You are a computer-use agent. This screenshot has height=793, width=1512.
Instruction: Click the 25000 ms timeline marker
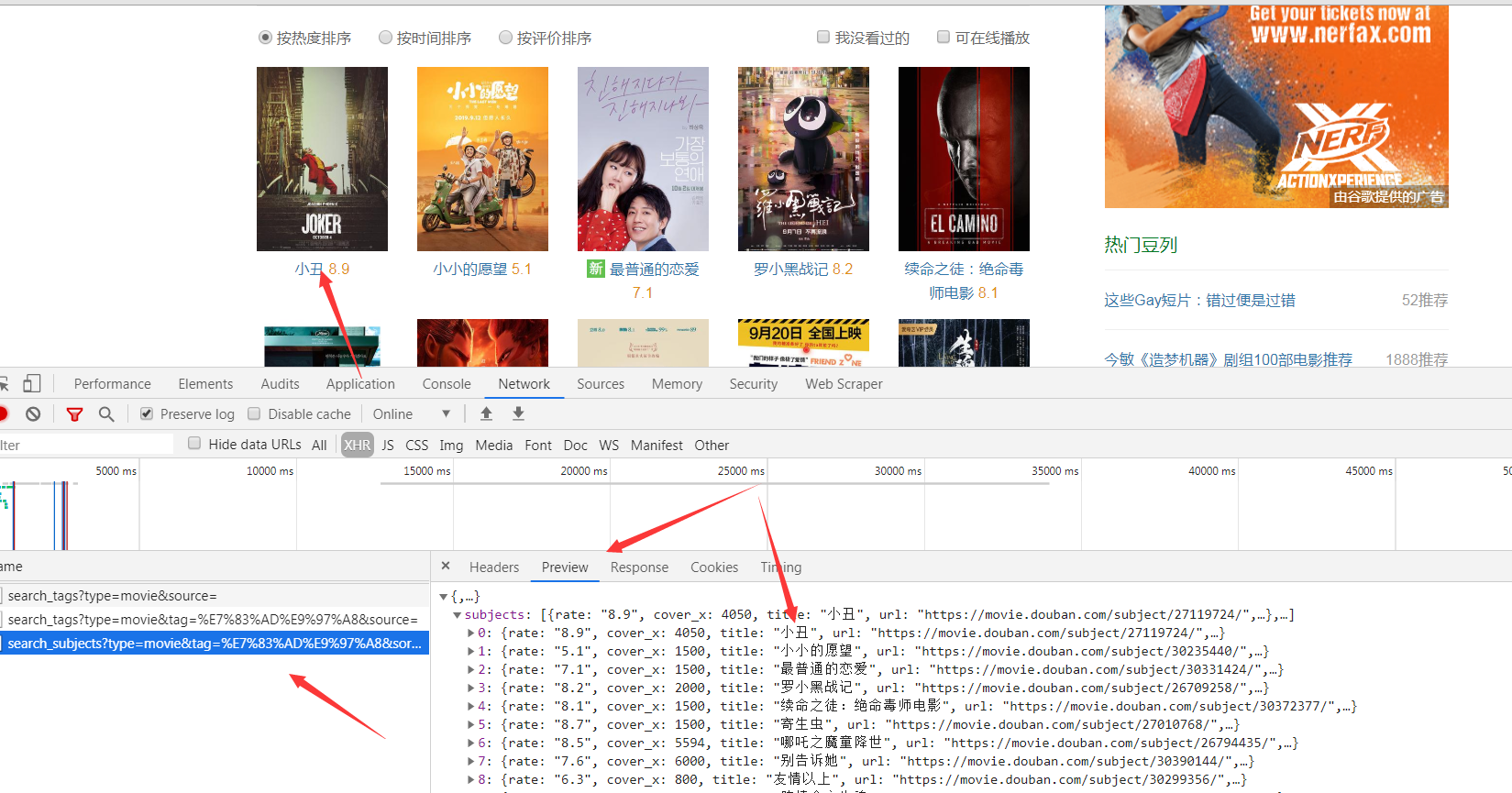coord(741,470)
